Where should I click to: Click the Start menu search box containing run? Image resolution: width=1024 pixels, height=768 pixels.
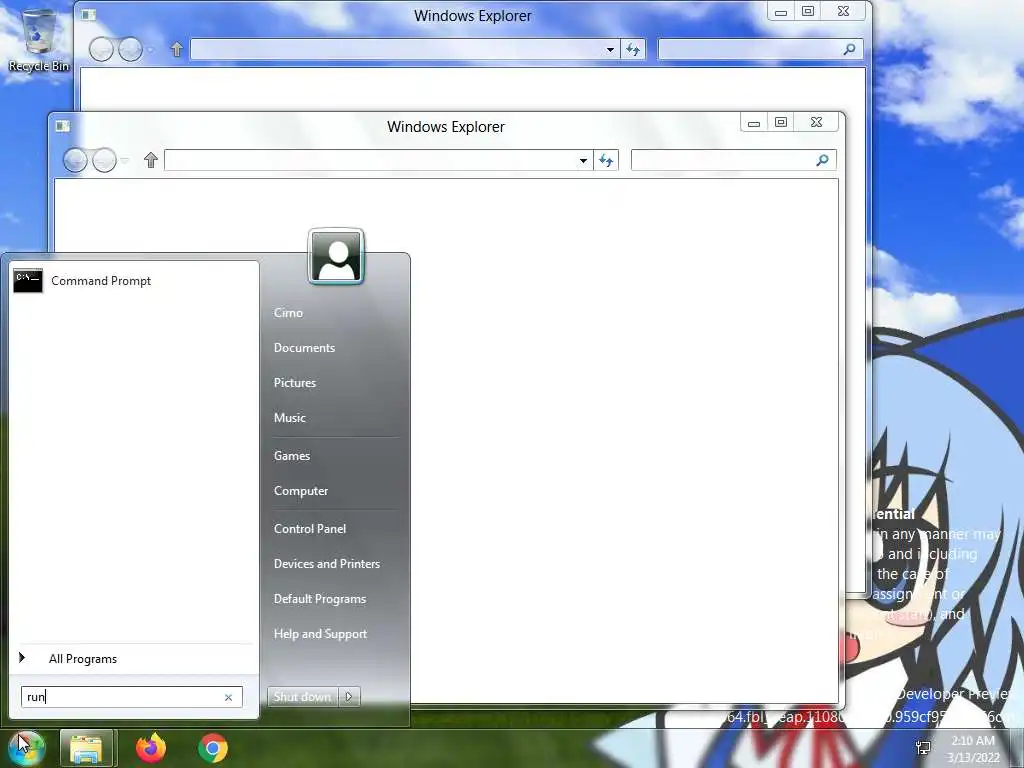tap(131, 697)
